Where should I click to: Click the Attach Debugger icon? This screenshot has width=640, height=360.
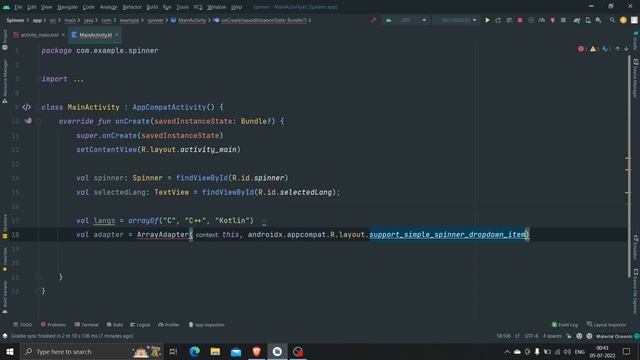[x=552, y=20]
